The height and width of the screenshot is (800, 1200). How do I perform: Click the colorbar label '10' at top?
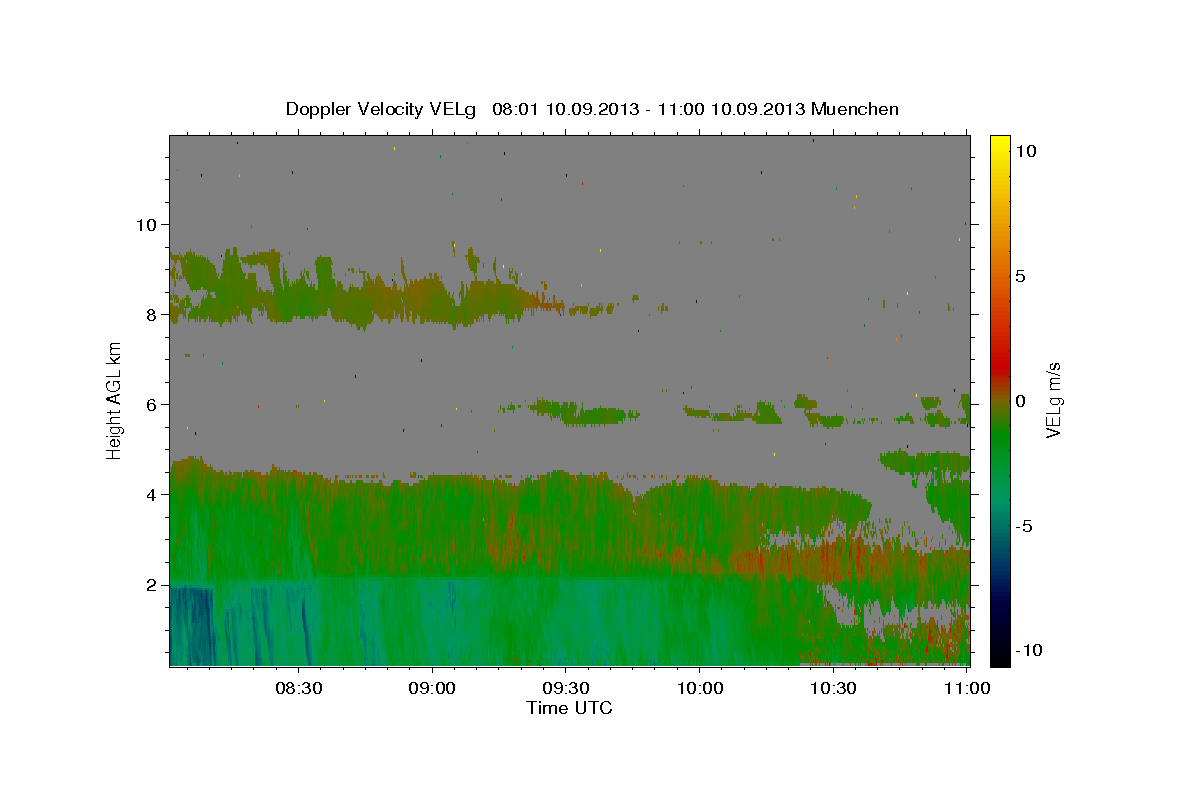click(1026, 151)
